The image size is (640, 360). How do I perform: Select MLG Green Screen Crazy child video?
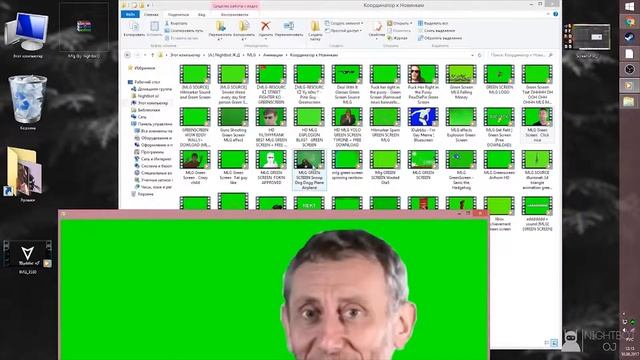coord(195,167)
